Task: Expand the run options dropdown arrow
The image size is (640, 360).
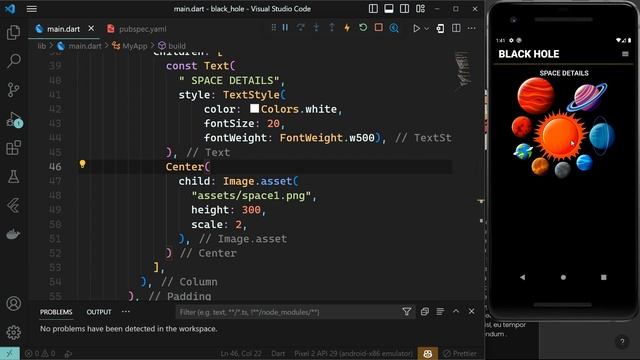Action: (x=427, y=29)
